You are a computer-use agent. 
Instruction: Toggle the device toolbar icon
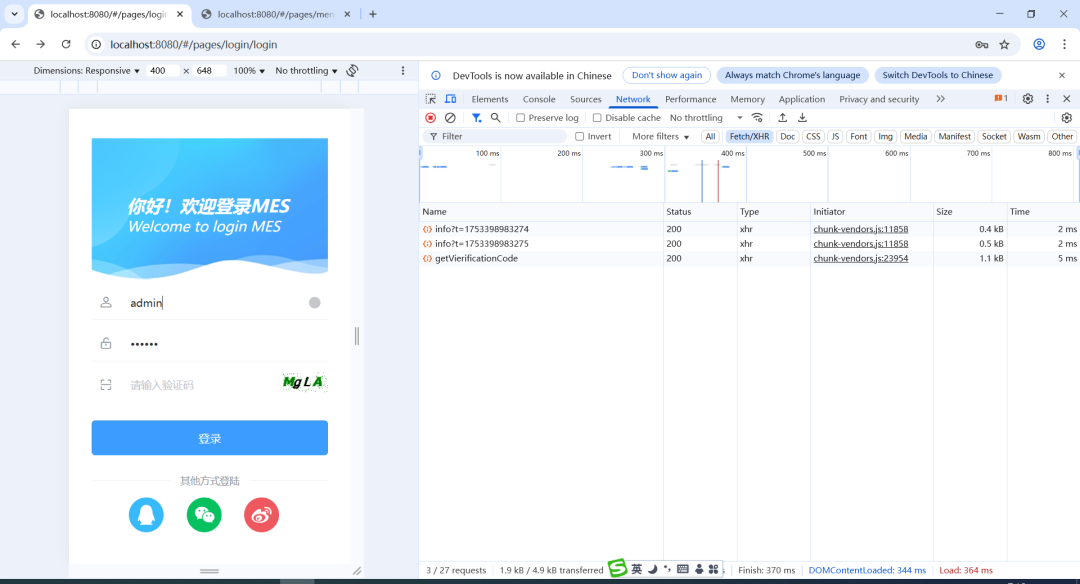450,99
